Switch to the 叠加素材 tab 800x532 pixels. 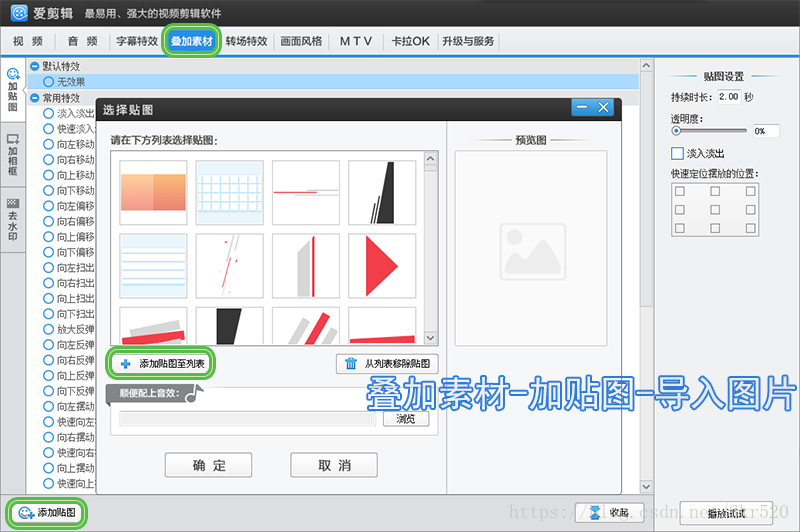click(191, 41)
